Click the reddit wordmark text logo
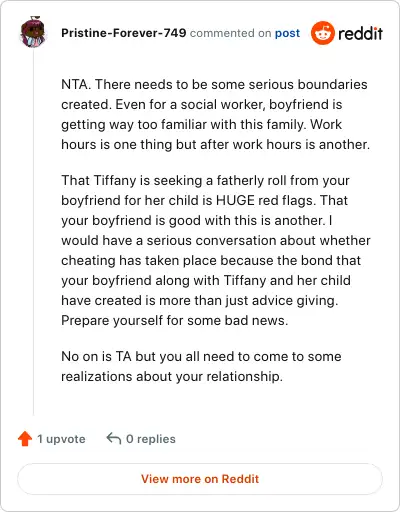This screenshot has width=400, height=512. coord(360,33)
